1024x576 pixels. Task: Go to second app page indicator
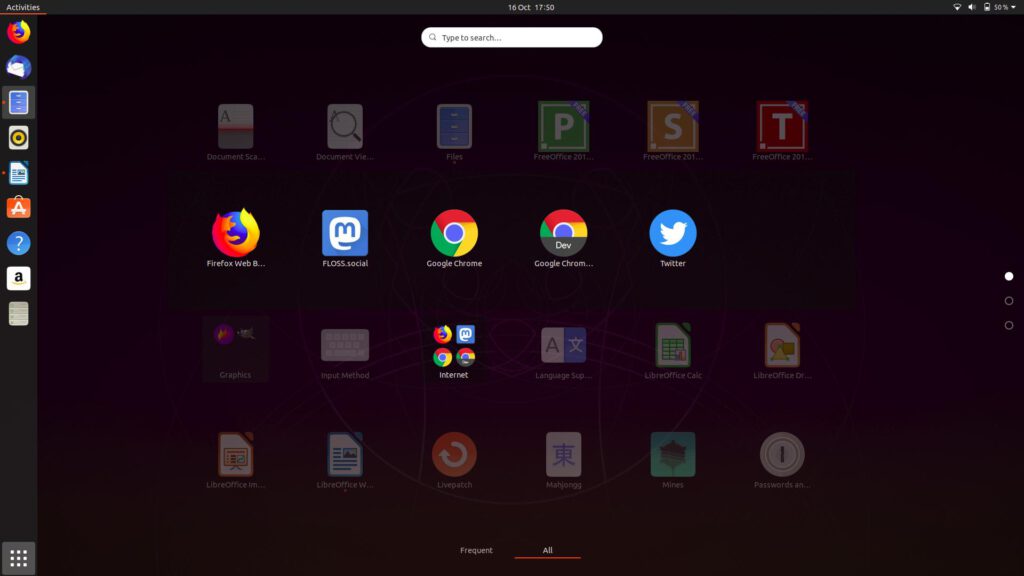[1008, 300]
